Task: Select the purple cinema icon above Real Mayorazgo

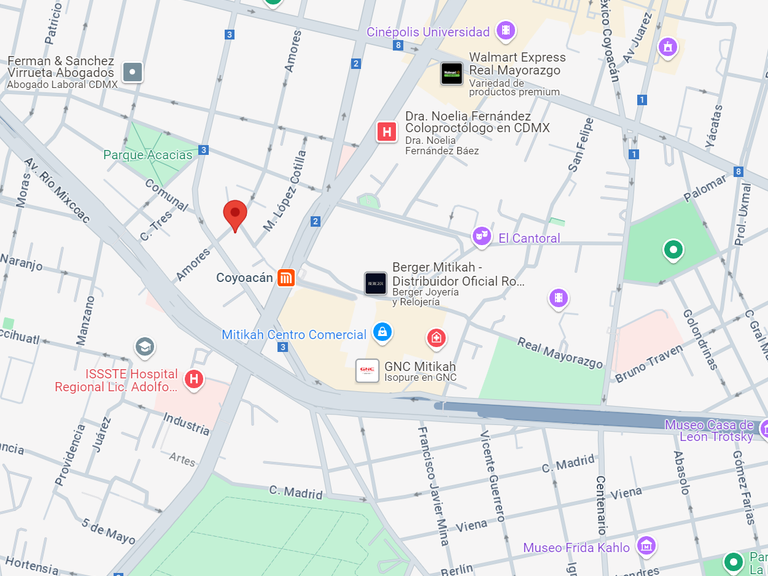Action: (558, 298)
